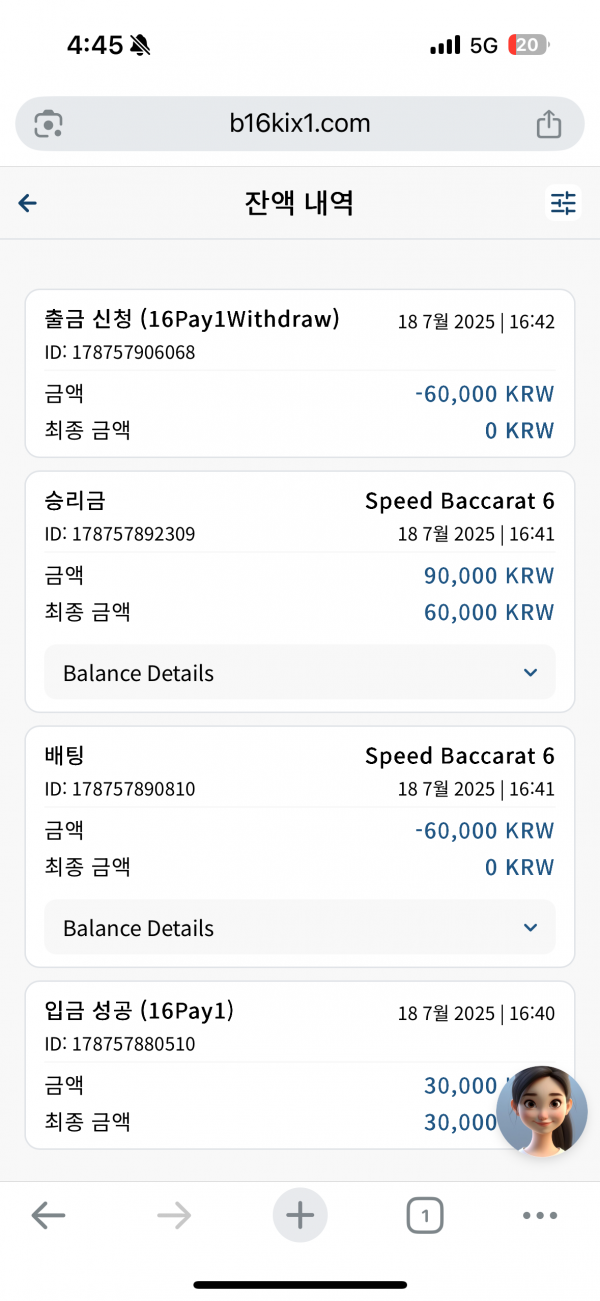Tap the browser forward arrow
The width and height of the screenshot is (600, 1301).
click(x=174, y=1216)
